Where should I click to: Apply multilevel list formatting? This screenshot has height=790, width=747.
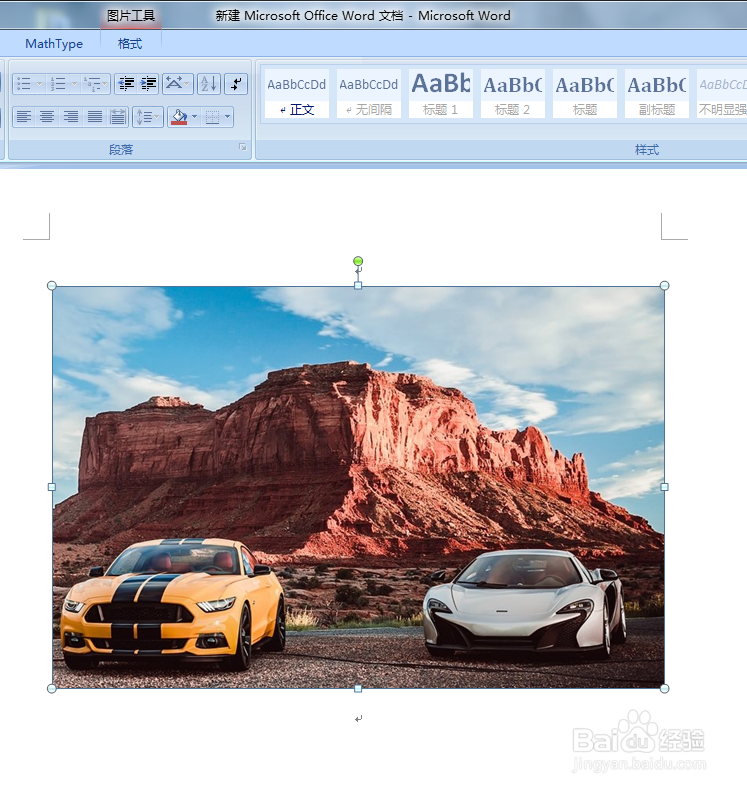[92, 84]
